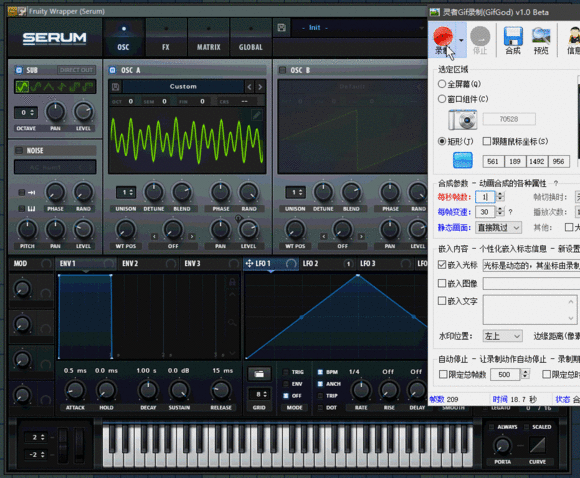Check the follow mouse coordinates box
The height and width of the screenshot is (478, 580).
coord(487,141)
